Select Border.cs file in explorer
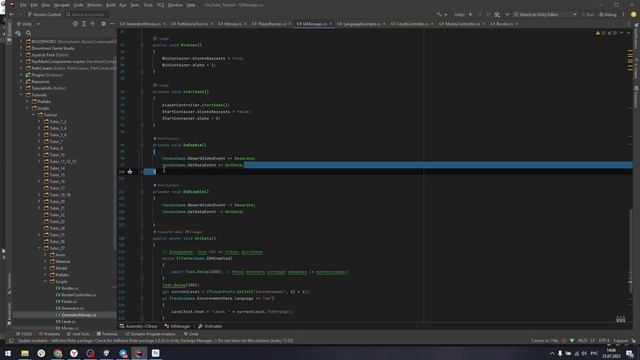The image size is (640, 360). coord(69,288)
